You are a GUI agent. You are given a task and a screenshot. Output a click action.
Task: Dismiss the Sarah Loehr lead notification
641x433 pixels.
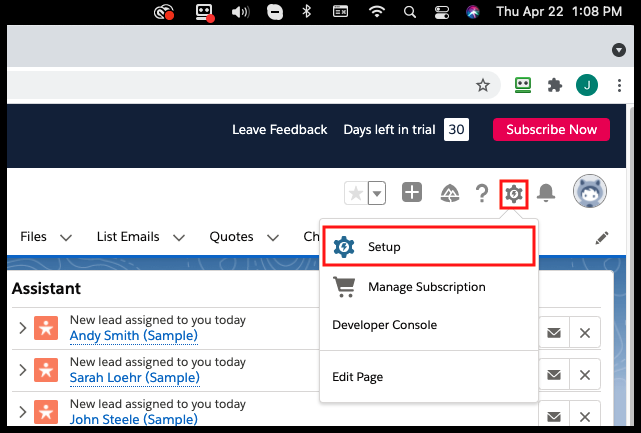click(x=585, y=374)
